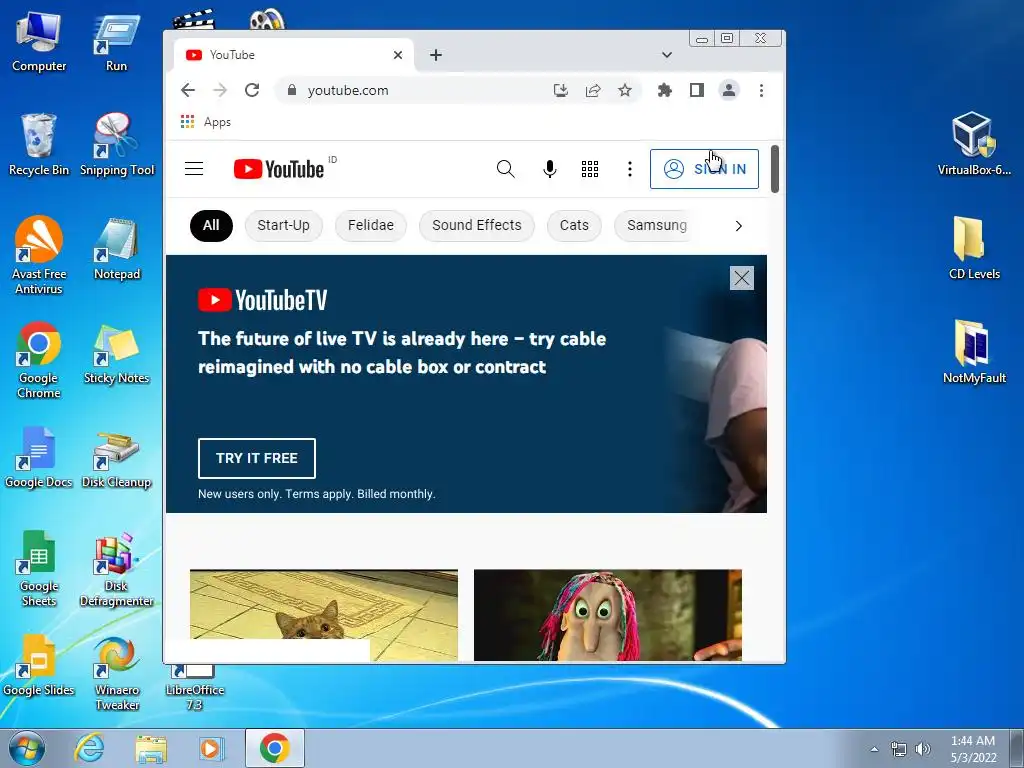View the site lock information icon

(292, 90)
